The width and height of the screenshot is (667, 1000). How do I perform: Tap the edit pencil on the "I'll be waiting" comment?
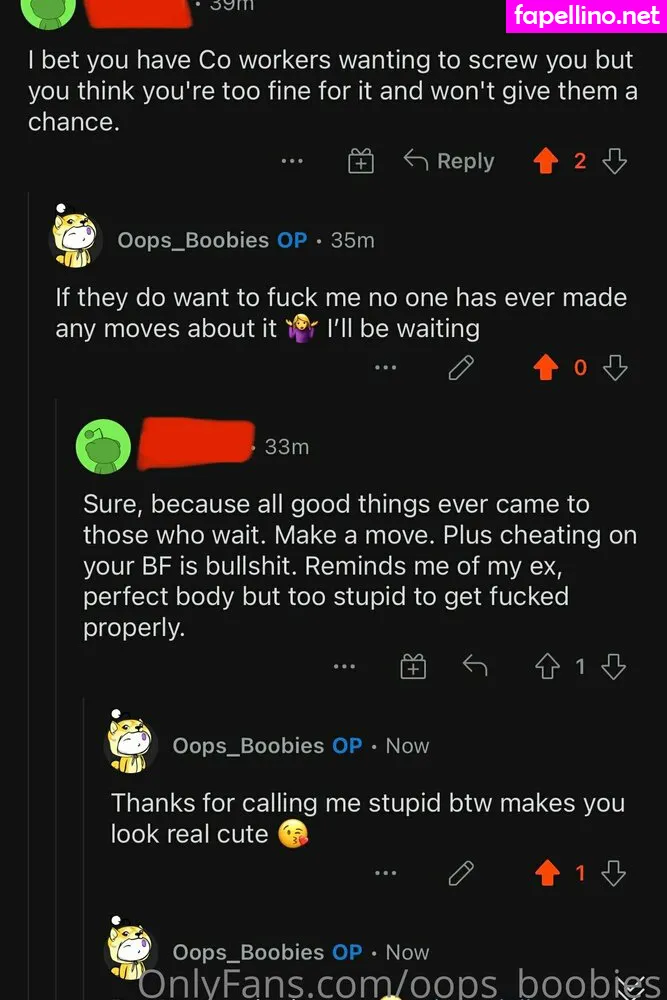click(x=461, y=368)
